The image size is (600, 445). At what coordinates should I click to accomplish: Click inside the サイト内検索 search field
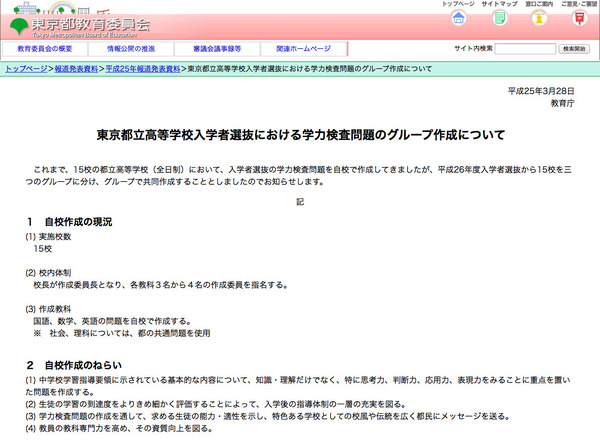pos(525,49)
